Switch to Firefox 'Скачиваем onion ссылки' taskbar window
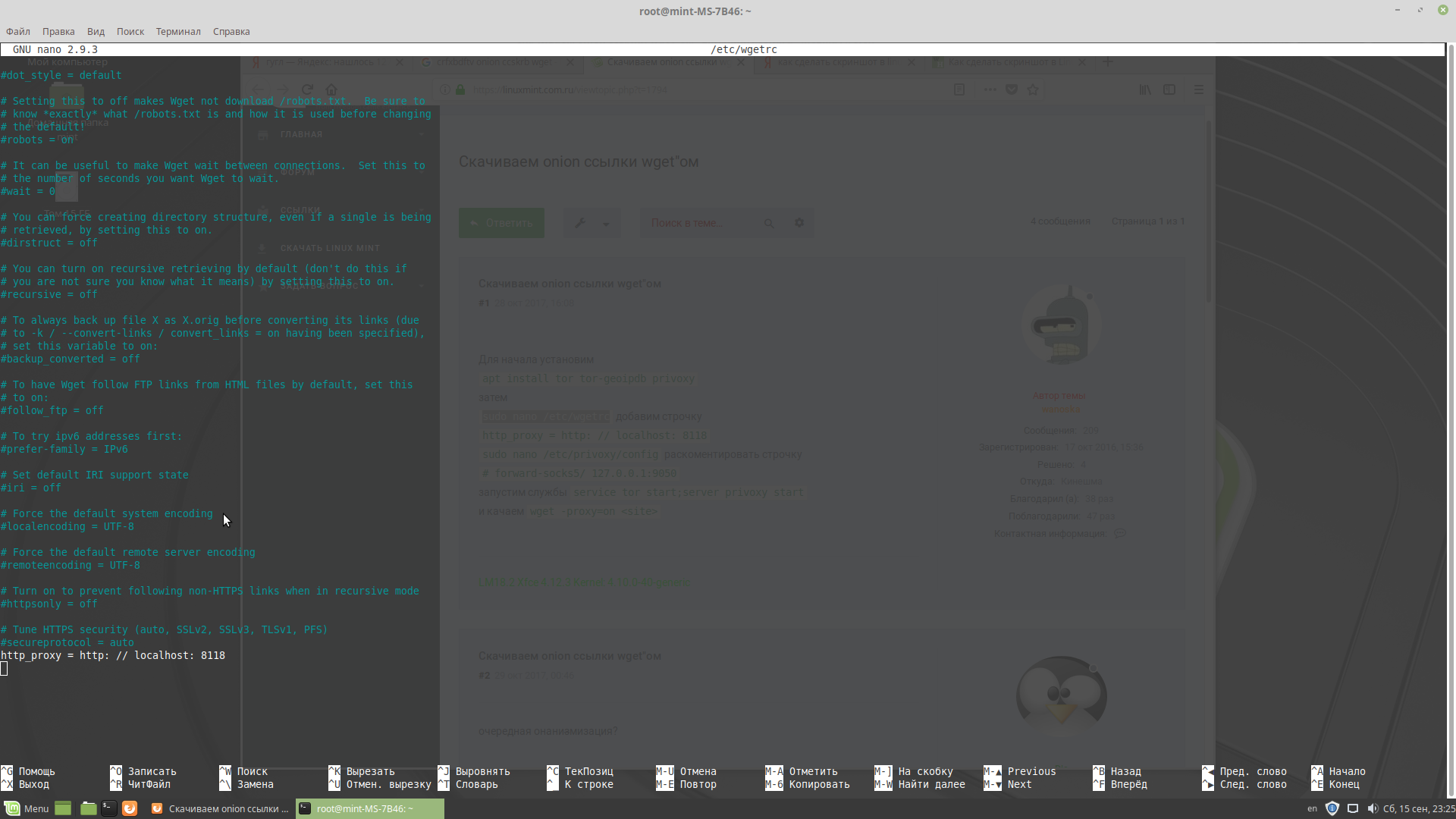This screenshot has width=1456, height=819. pyautogui.click(x=220, y=808)
